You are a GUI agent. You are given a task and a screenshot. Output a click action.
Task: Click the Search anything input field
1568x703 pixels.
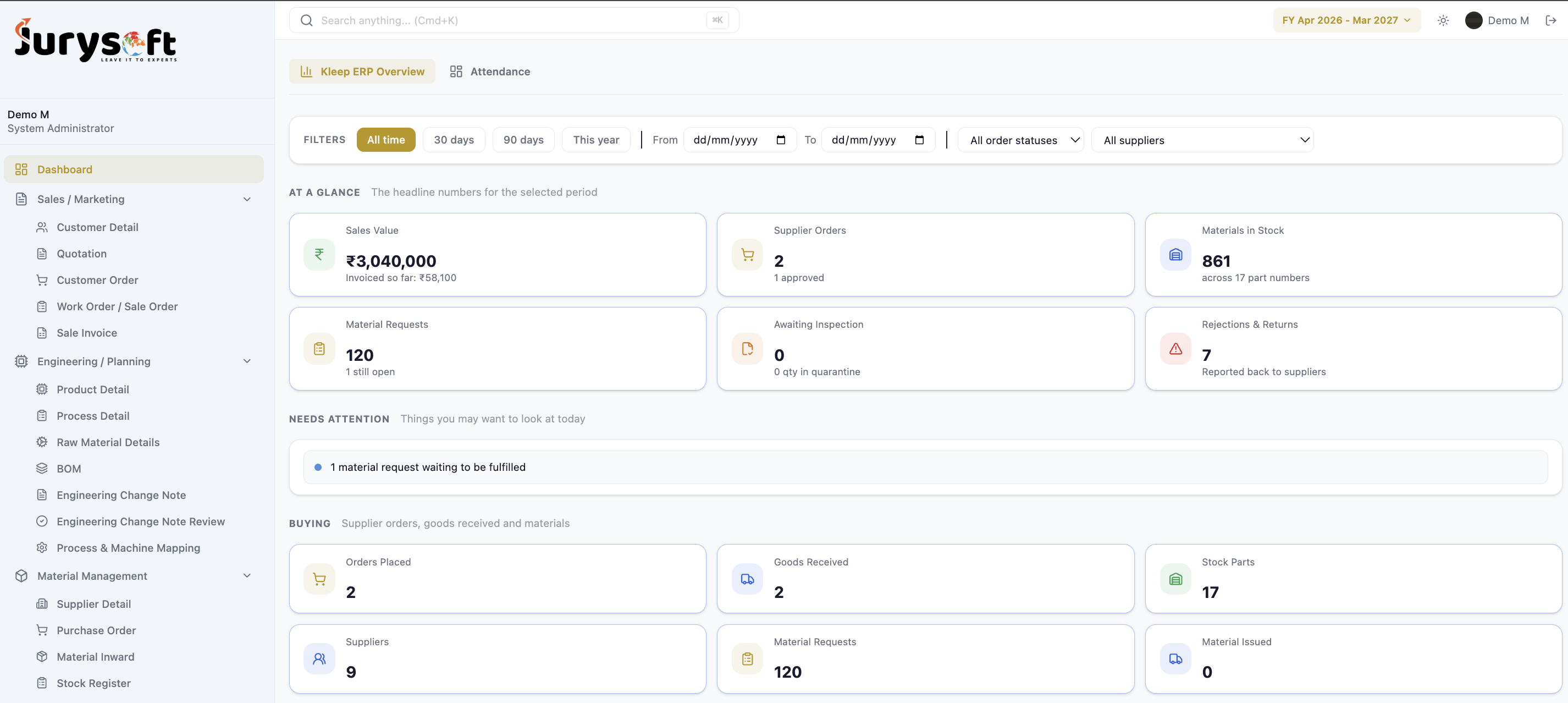tap(514, 21)
